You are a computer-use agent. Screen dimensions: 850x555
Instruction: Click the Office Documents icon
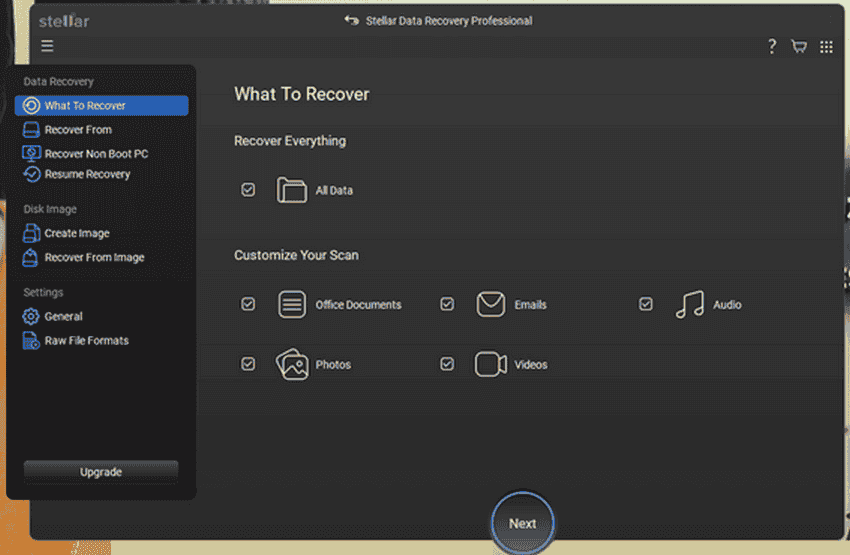(291, 305)
